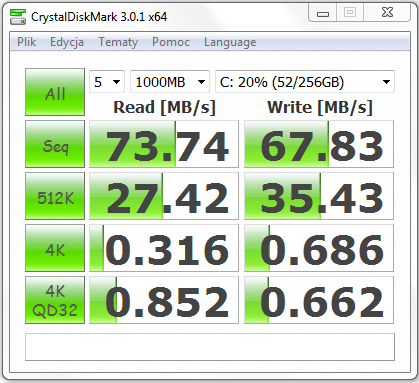Click the Seq read result 73.74
This screenshot has height=383, width=419.
pyautogui.click(x=164, y=144)
